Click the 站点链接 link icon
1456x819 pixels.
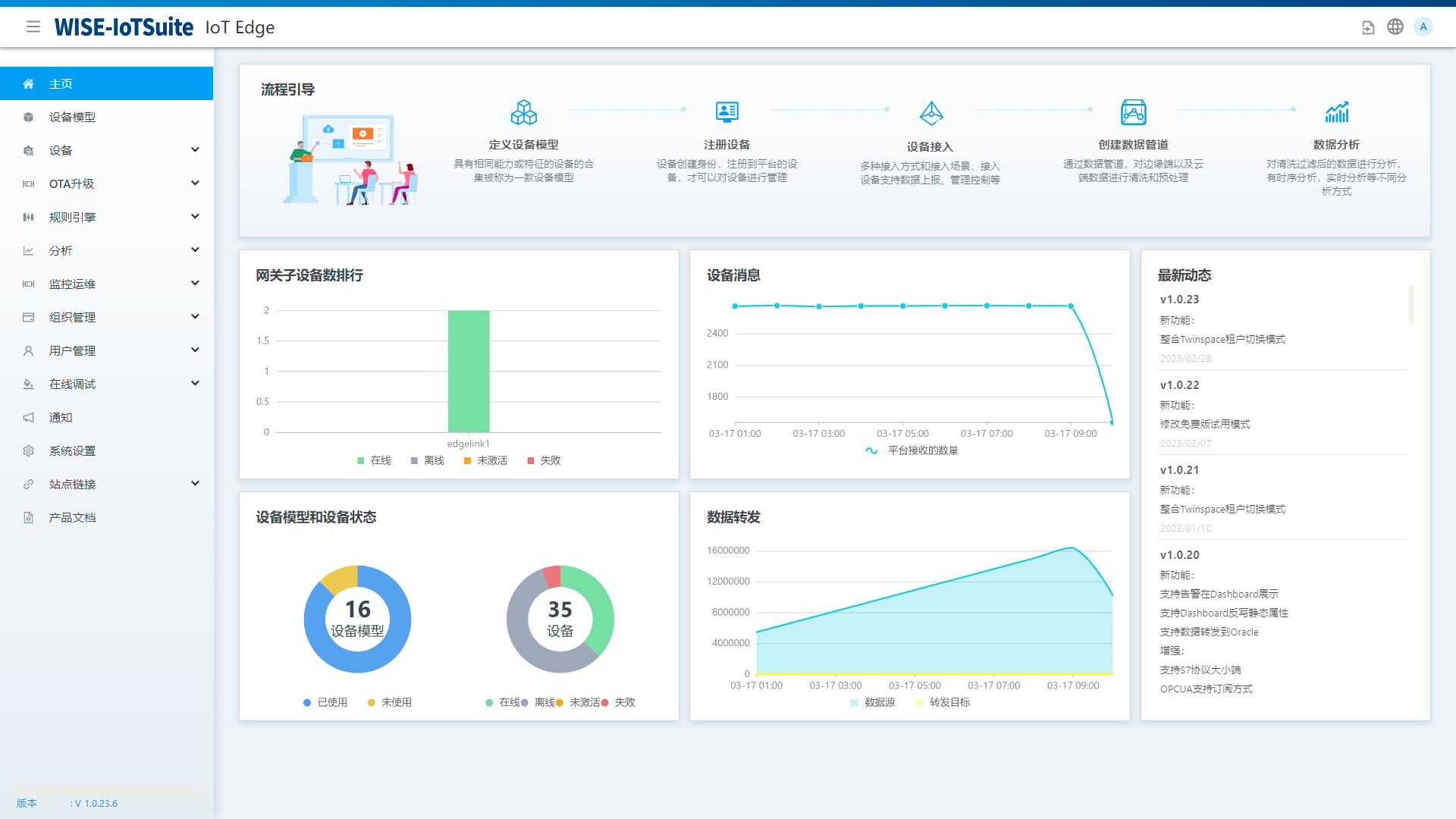(29, 484)
